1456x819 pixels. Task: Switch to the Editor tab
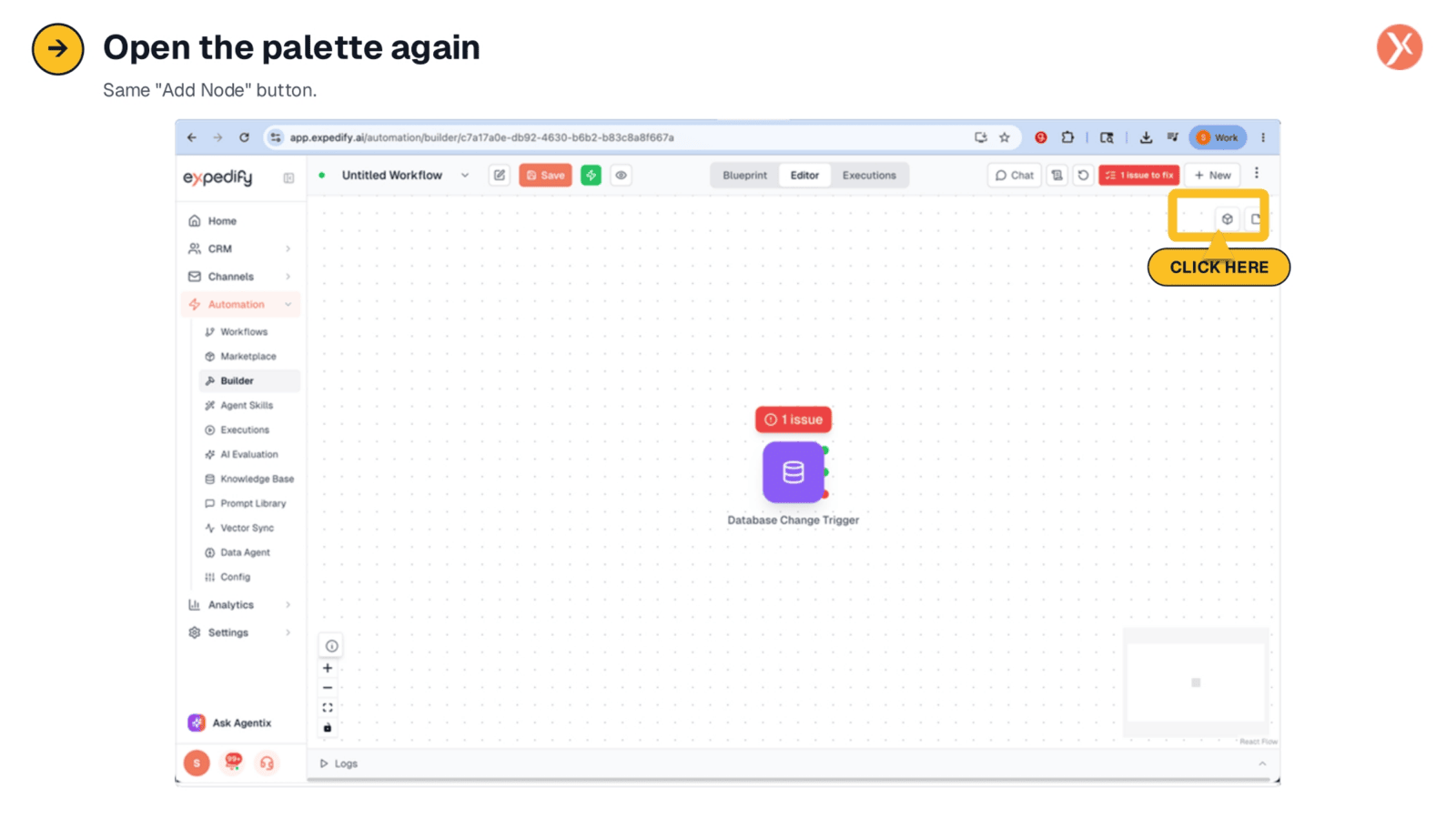coord(804,175)
